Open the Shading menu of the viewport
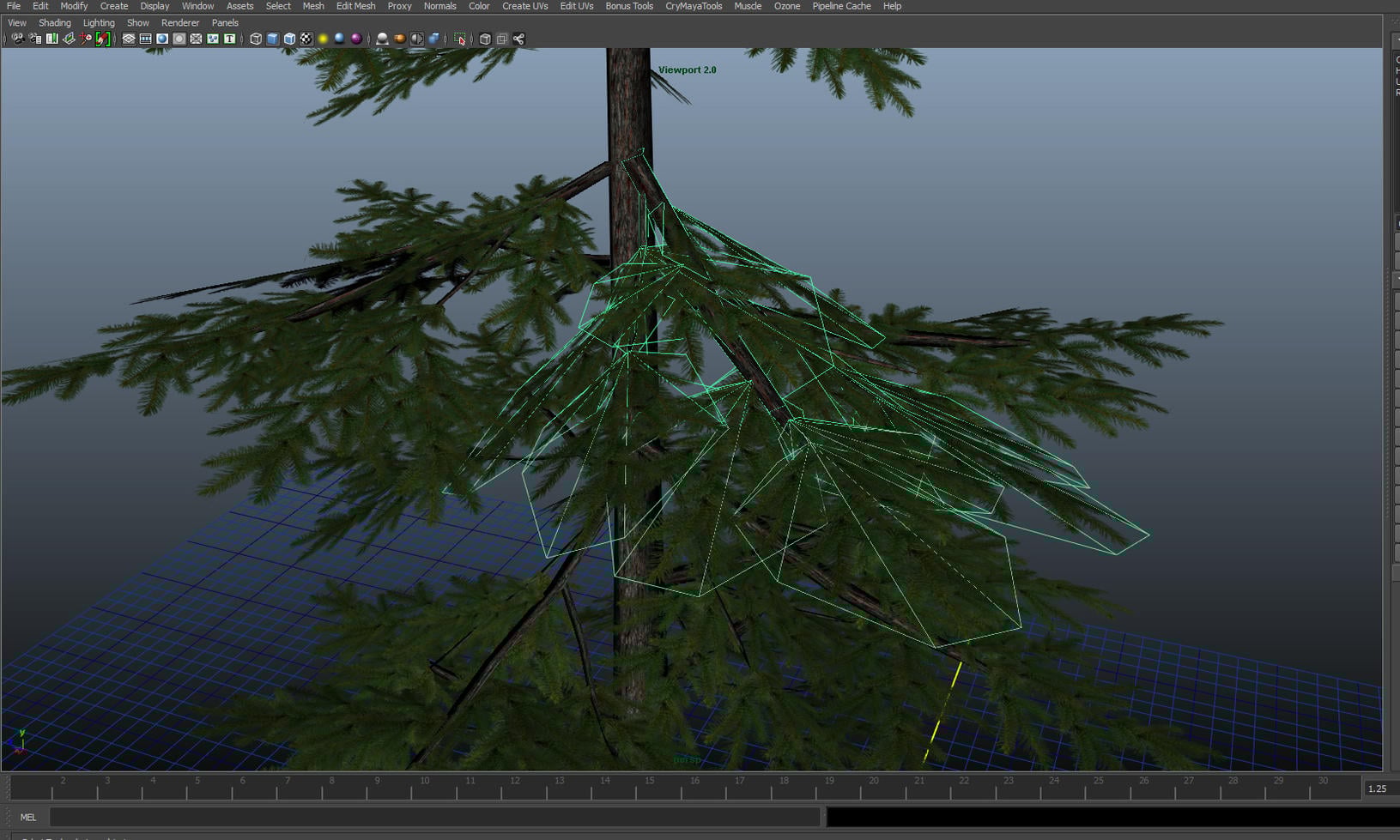The height and width of the screenshot is (840, 1400). pos(54,22)
